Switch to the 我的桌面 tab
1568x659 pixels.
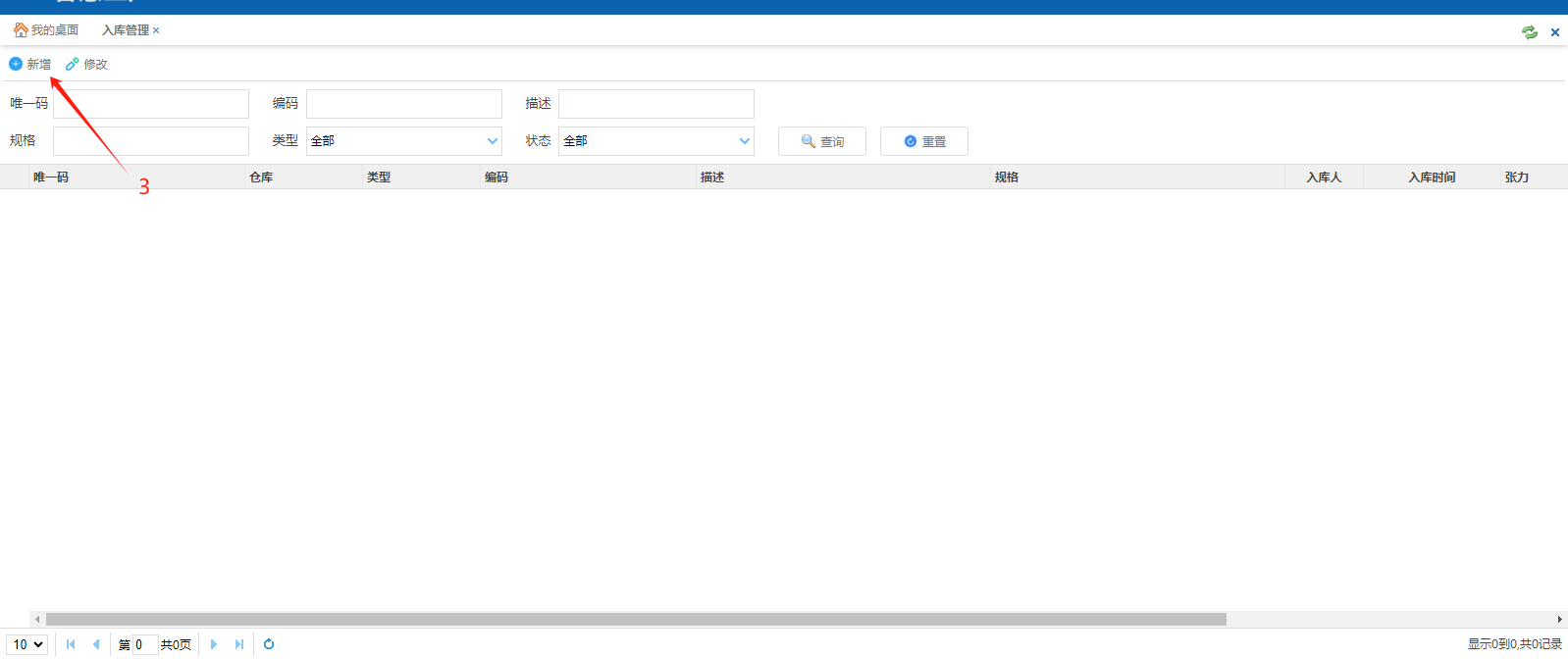pos(46,30)
